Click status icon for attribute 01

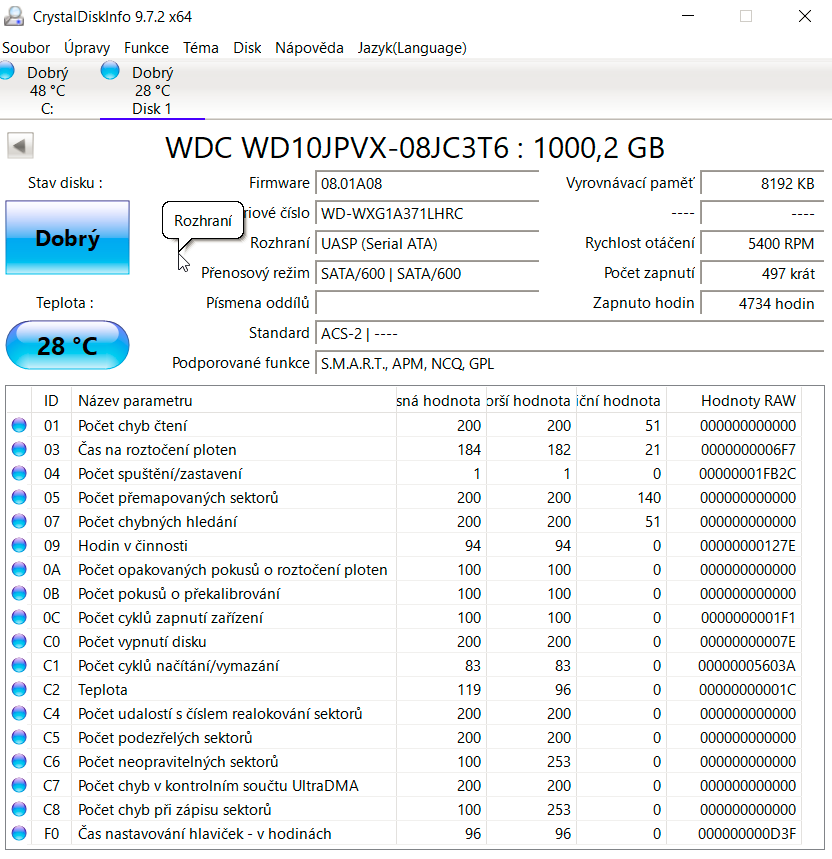click(19, 425)
